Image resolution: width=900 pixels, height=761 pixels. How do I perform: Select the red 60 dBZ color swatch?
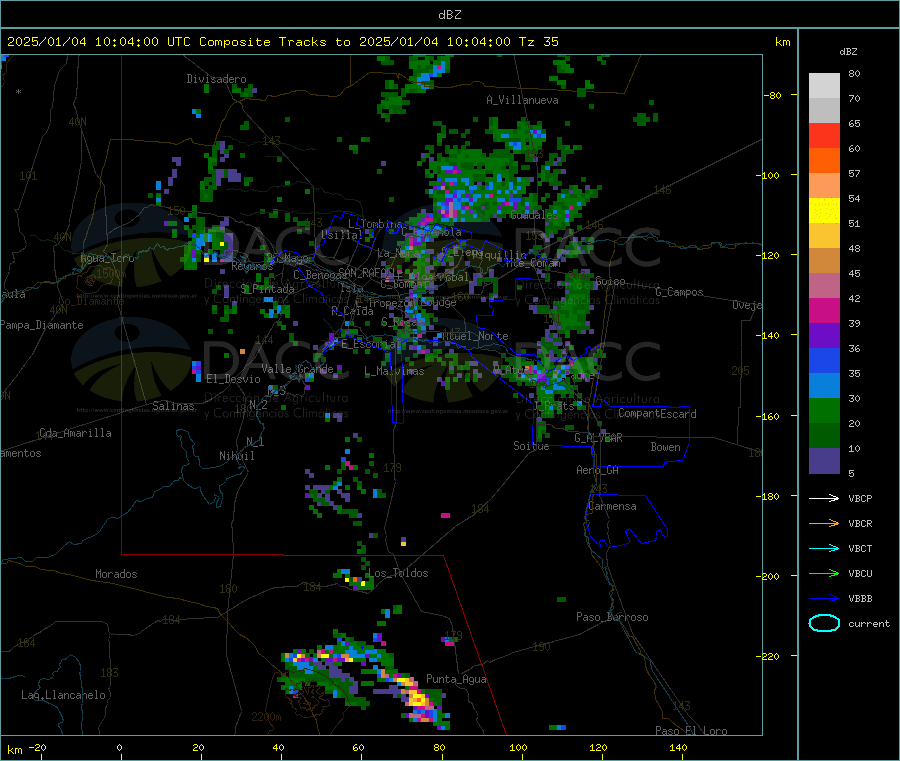(x=824, y=135)
